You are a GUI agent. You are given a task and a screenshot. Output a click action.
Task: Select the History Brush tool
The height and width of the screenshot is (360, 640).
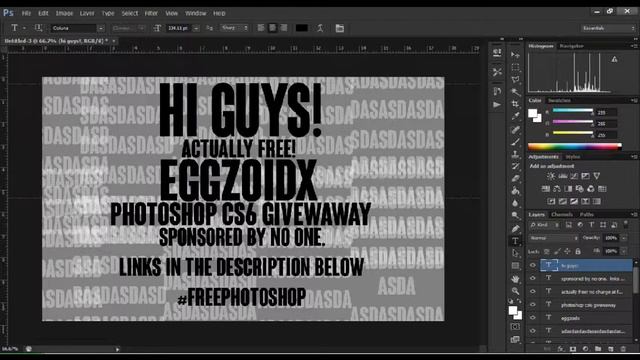[x=516, y=167]
